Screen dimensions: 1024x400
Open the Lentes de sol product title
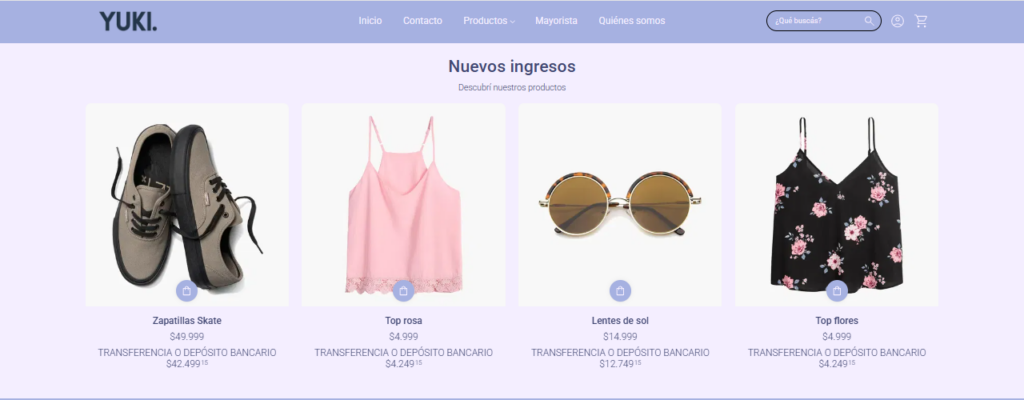(620, 321)
